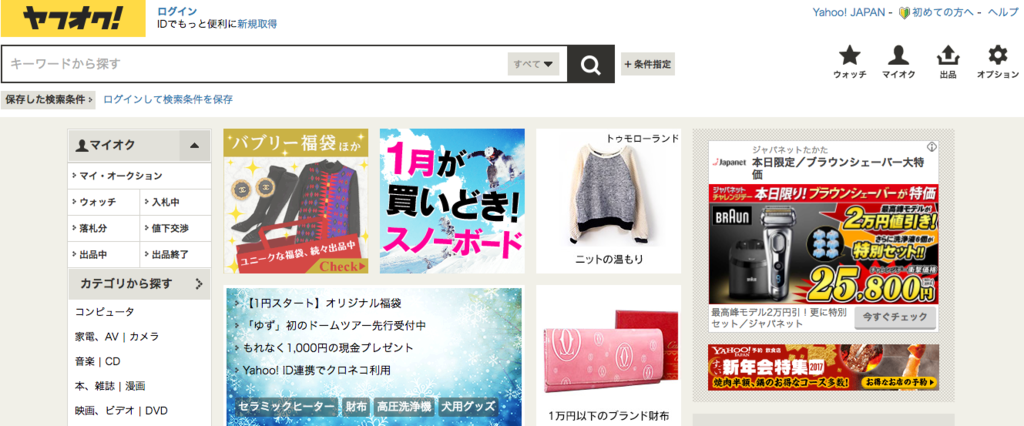Click the キーワードから探す search field
The width and height of the screenshot is (1024, 426).
click(255, 64)
